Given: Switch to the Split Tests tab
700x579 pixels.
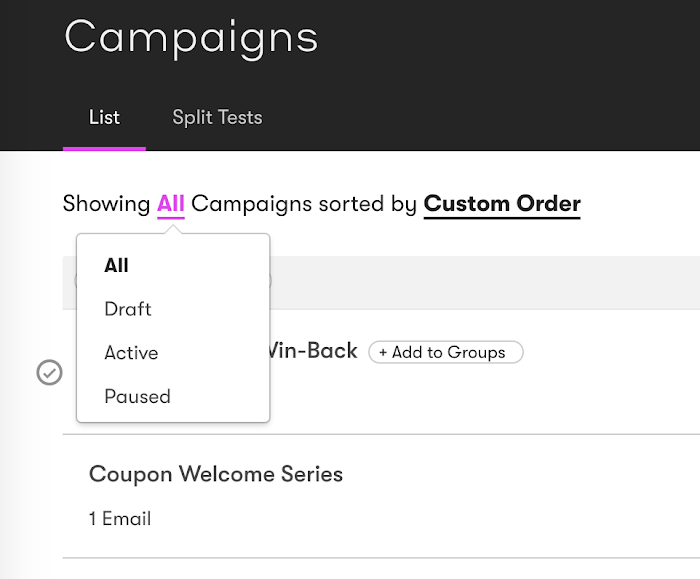Looking at the screenshot, I should pos(217,117).
